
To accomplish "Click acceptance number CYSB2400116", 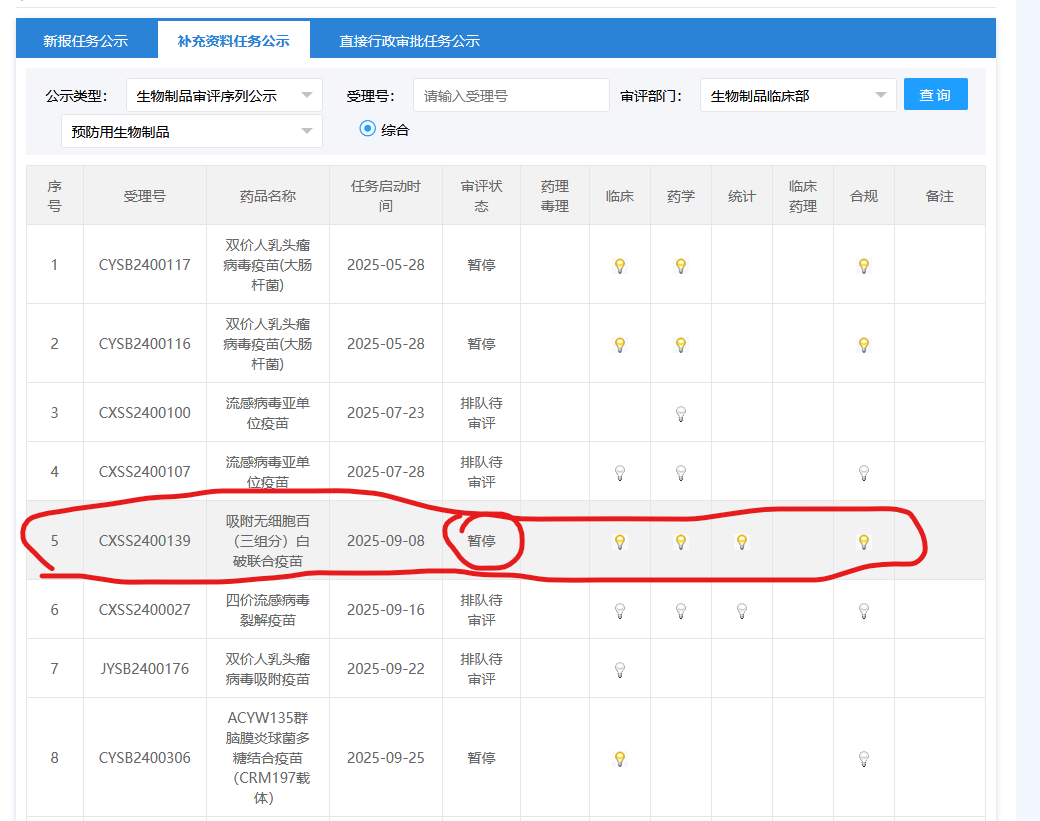I will [x=145, y=344].
